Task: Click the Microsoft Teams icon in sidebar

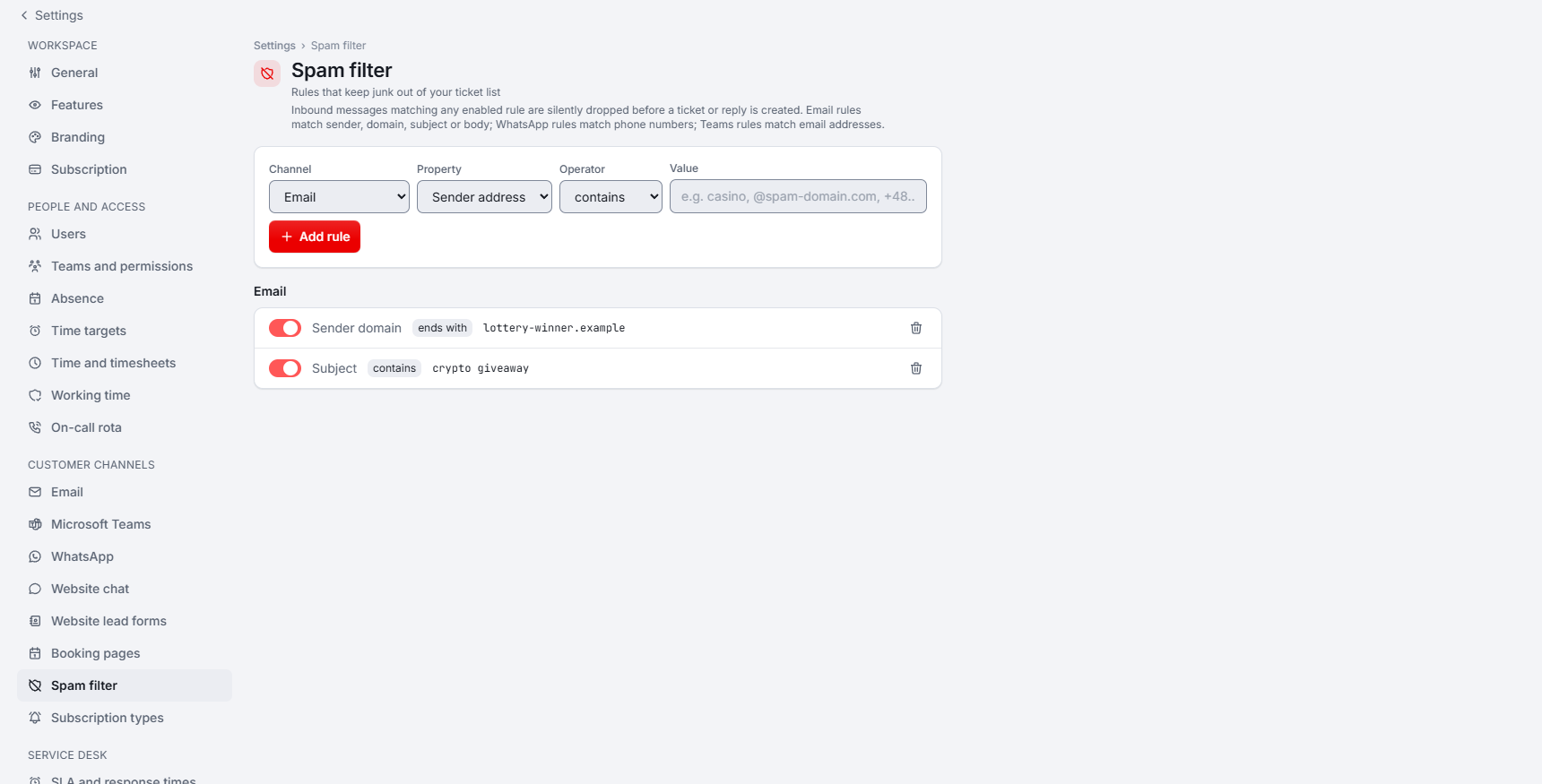Action: pos(35,524)
